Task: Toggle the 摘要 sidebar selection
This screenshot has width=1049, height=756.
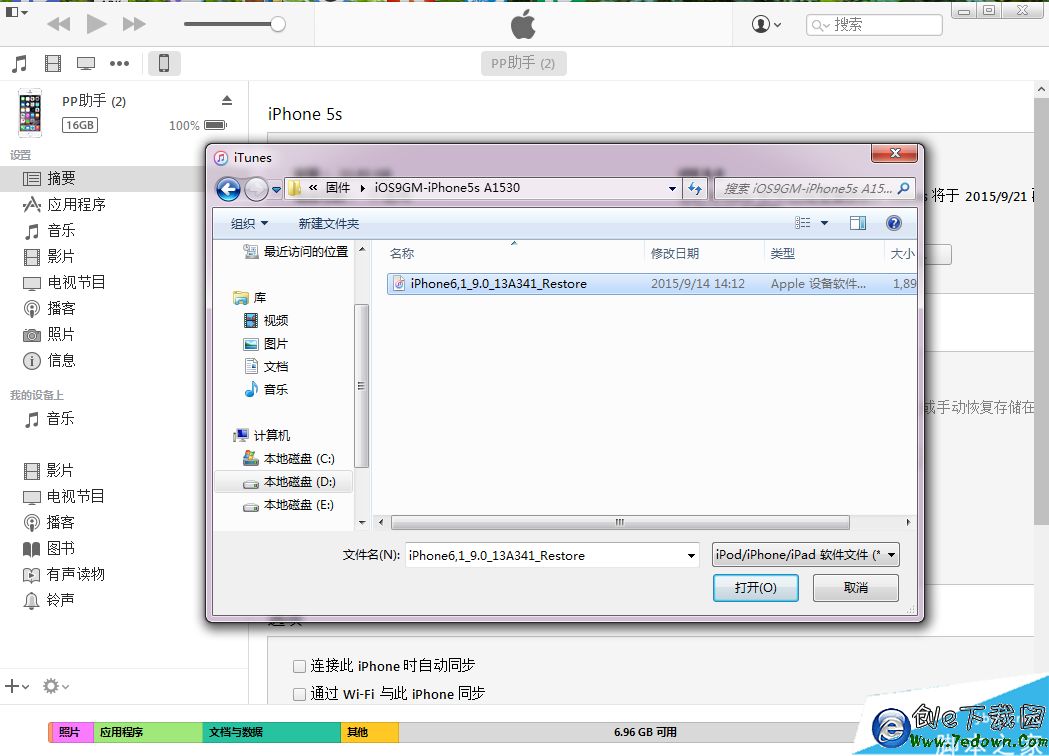Action: click(59, 178)
